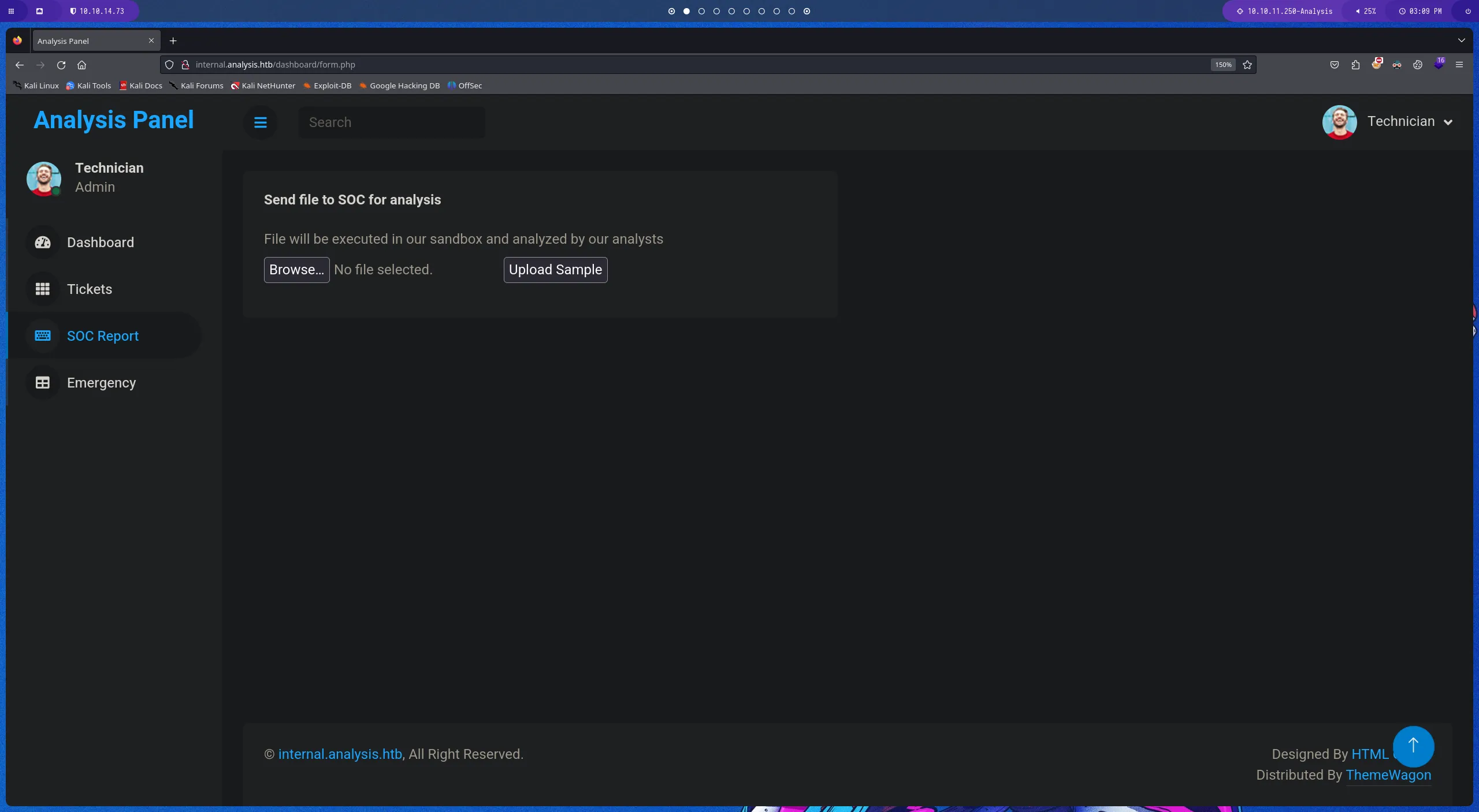This screenshot has width=1479, height=812.
Task: Select the SOC Report keyboard icon
Action: pos(43,336)
